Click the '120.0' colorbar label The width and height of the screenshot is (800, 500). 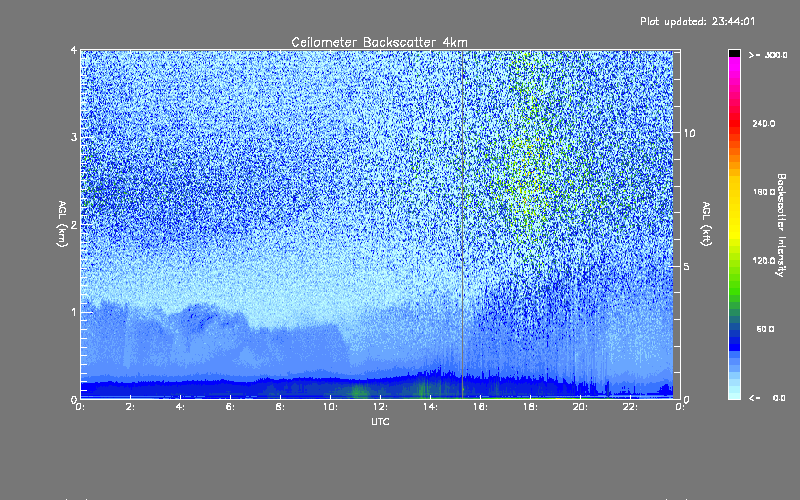[x=764, y=261]
